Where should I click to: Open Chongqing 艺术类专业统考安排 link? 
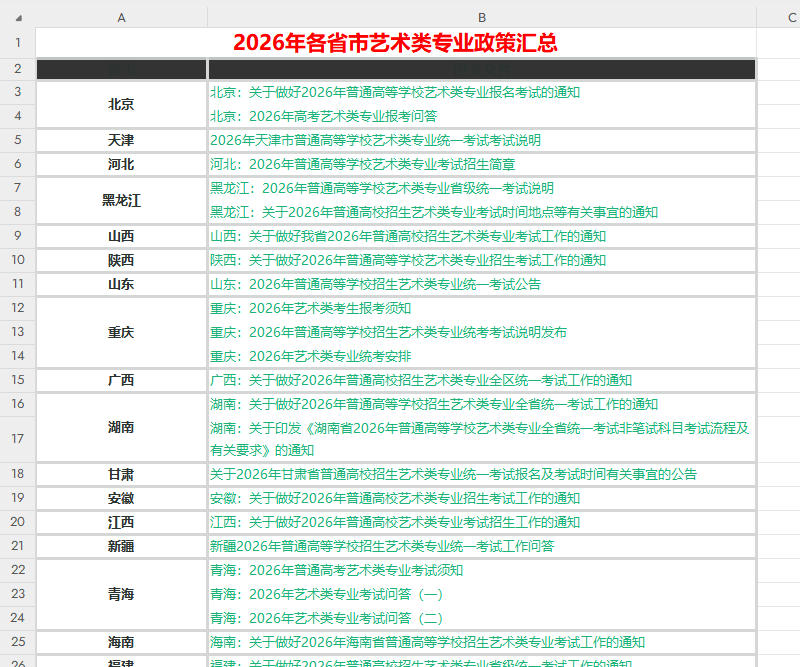(x=315, y=356)
